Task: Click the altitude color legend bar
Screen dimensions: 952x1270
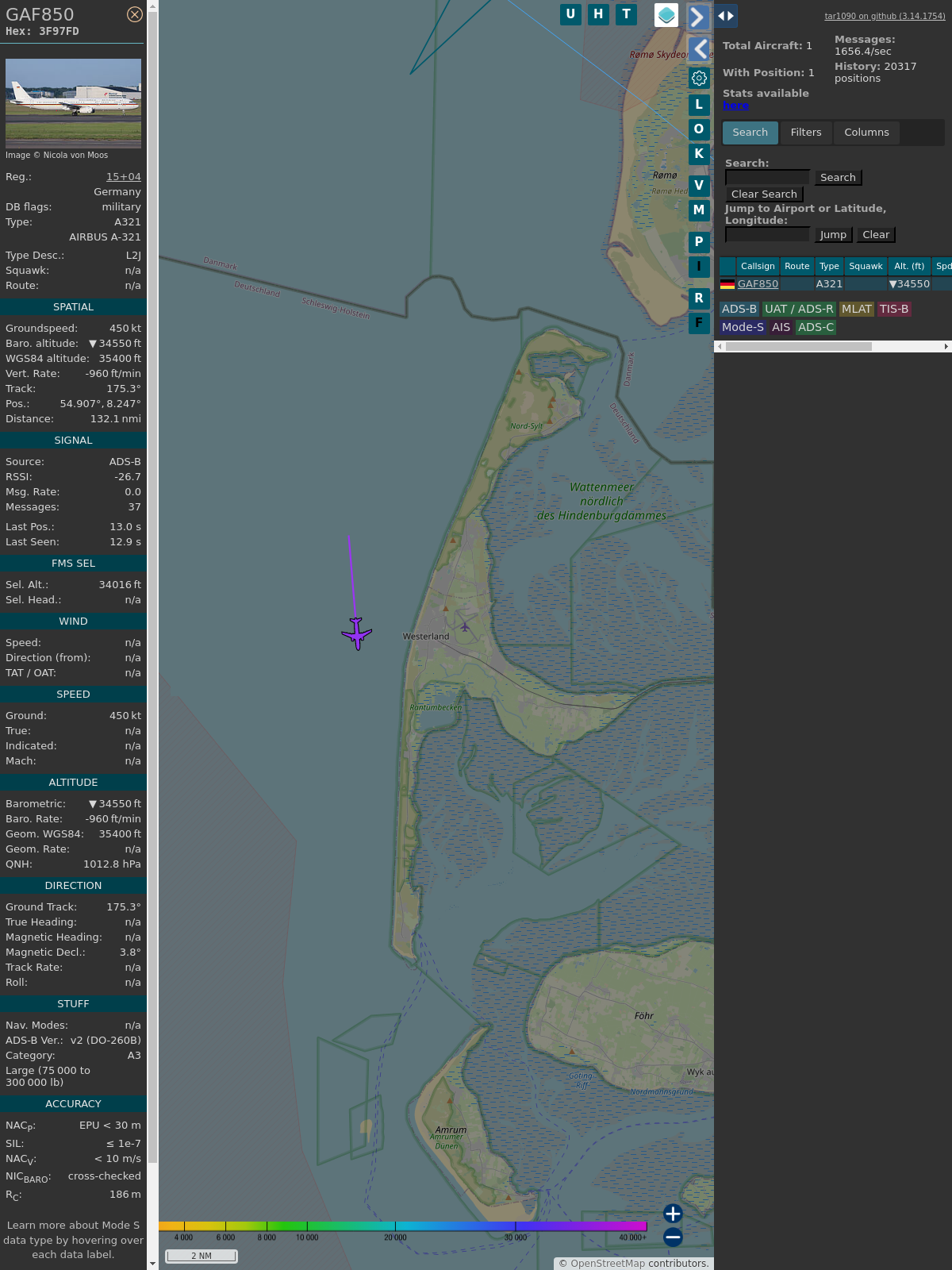Action: click(x=403, y=1226)
